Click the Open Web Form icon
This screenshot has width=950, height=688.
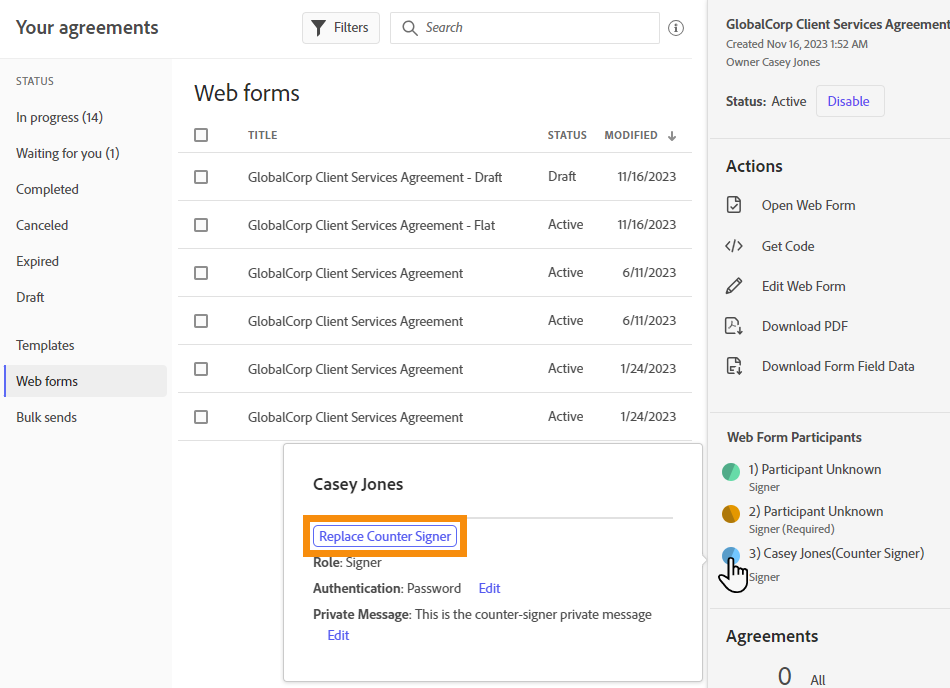[x=734, y=205]
